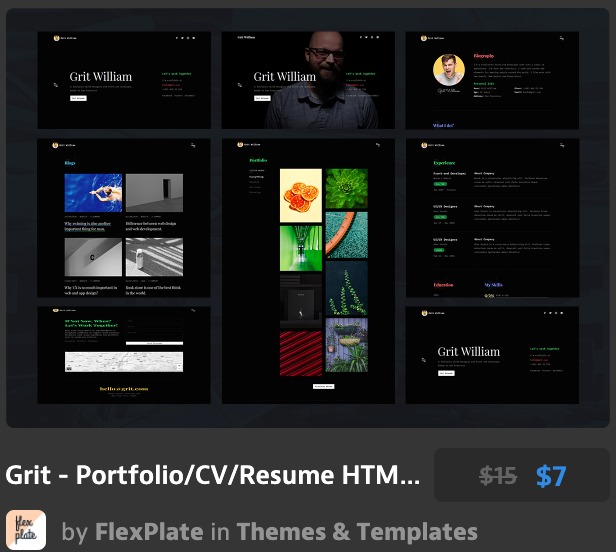The width and height of the screenshot is (616, 552).
Task: Click the $7 sale price
Action: (x=551, y=475)
